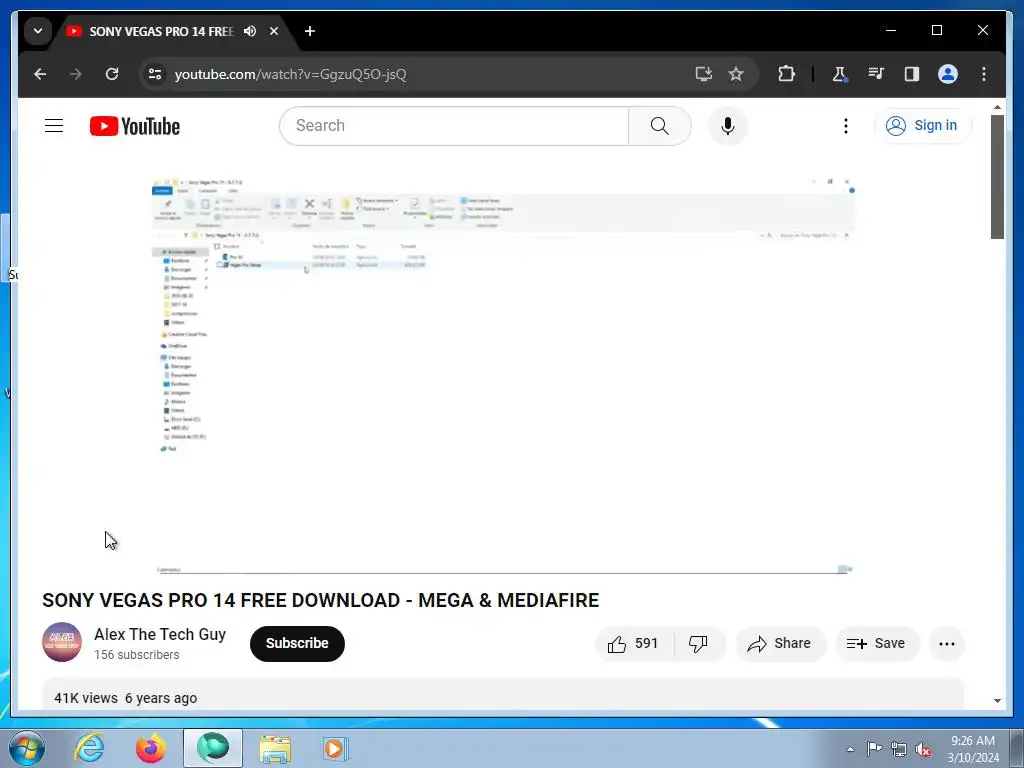Screen dimensions: 1024x768
Task: Click the page vertical scrollbar thumb
Action: tap(997, 177)
